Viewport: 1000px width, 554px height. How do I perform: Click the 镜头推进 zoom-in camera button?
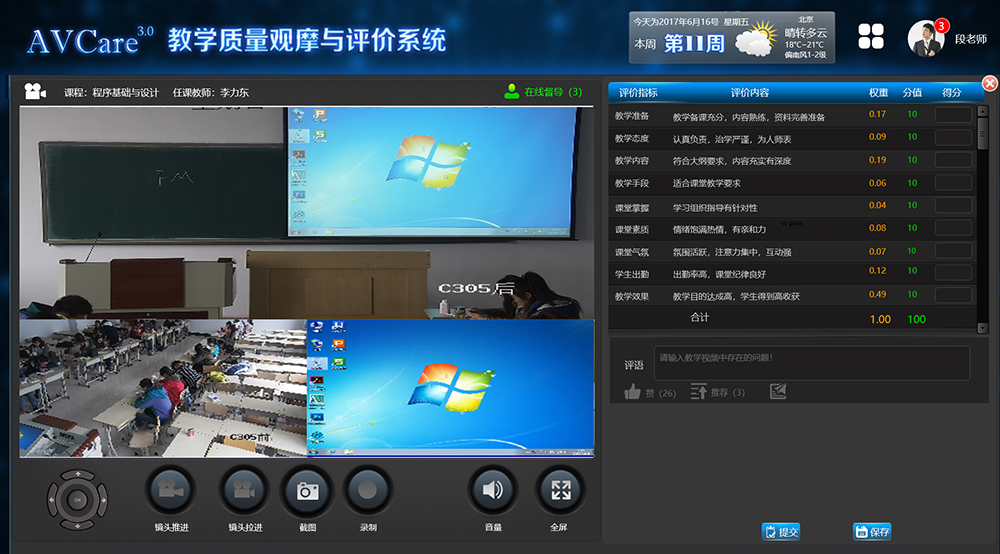[x=171, y=491]
